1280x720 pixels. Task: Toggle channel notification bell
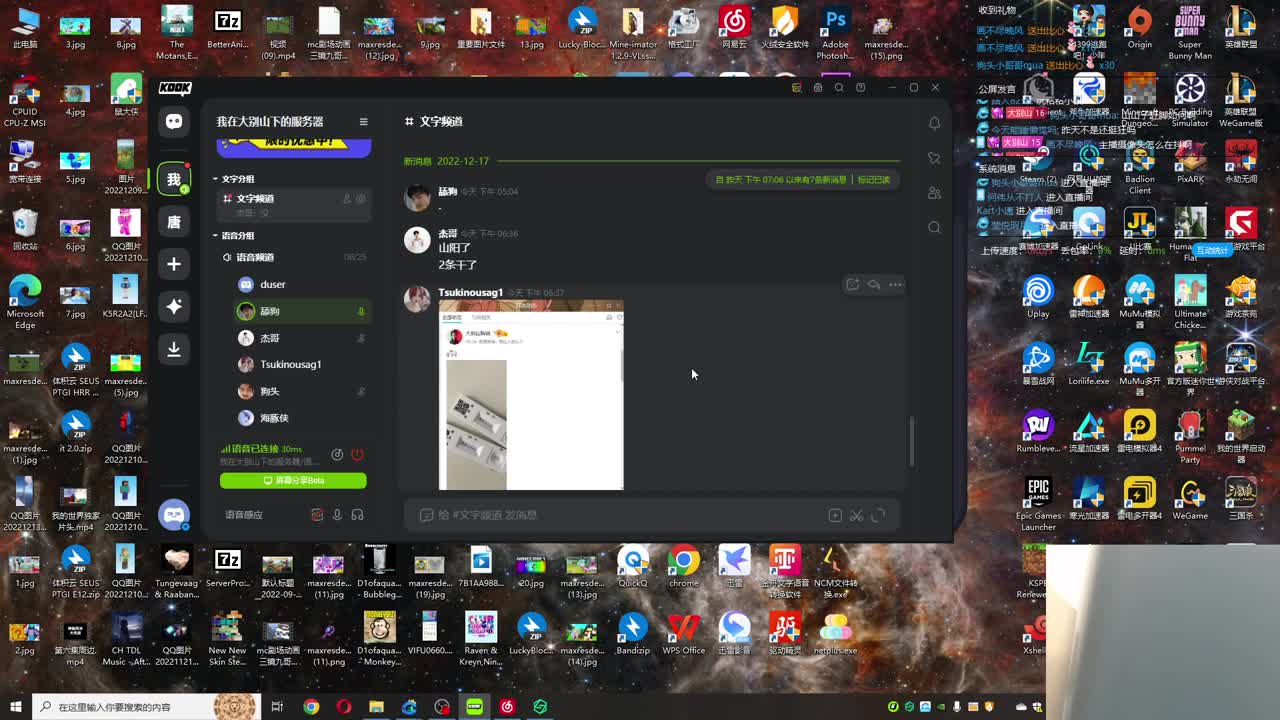(934, 122)
